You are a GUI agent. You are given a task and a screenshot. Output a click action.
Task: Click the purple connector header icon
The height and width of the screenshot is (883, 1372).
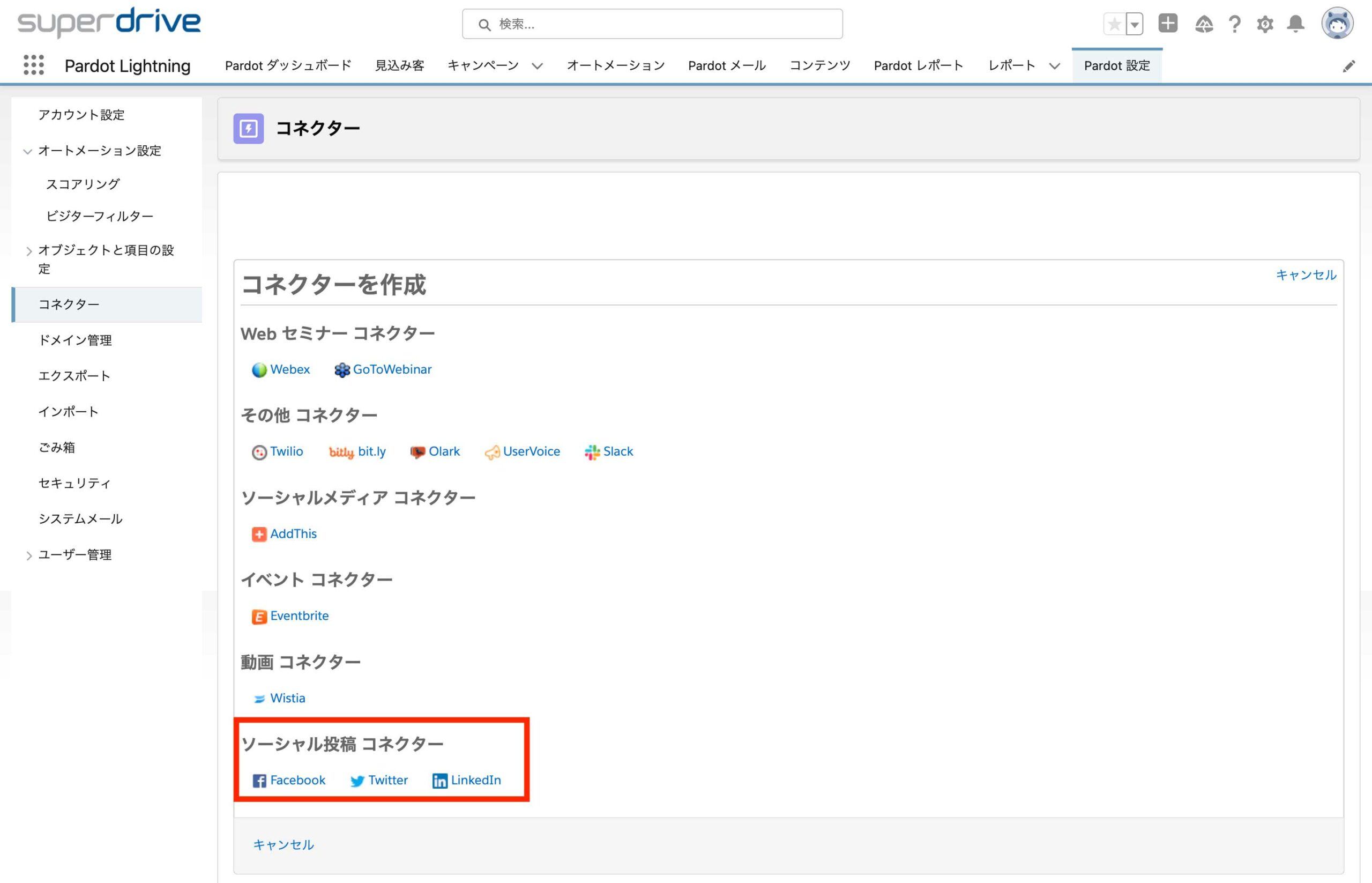248,128
